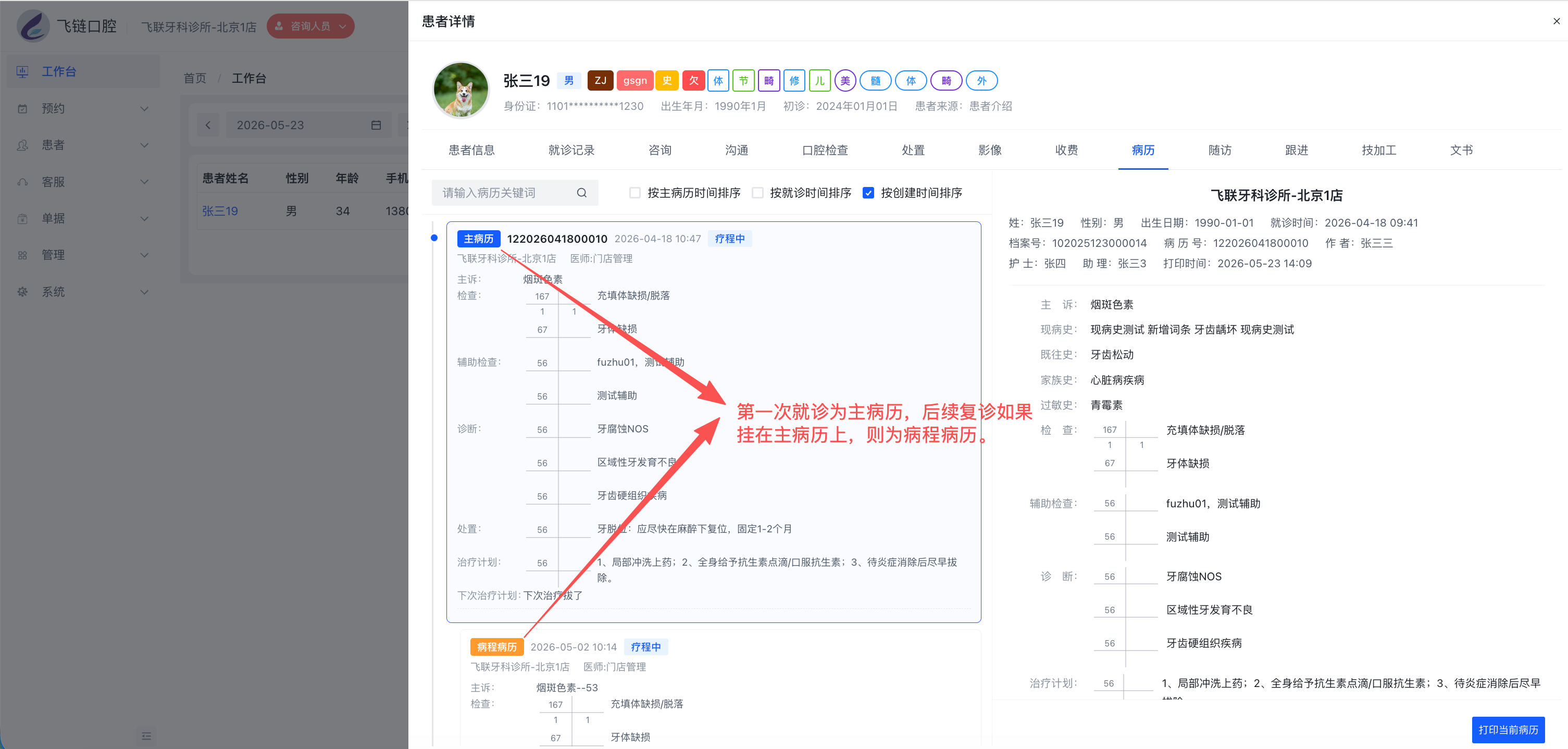
Task: Click the pink gsgn patient tag
Action: click(x=635, y=80)
